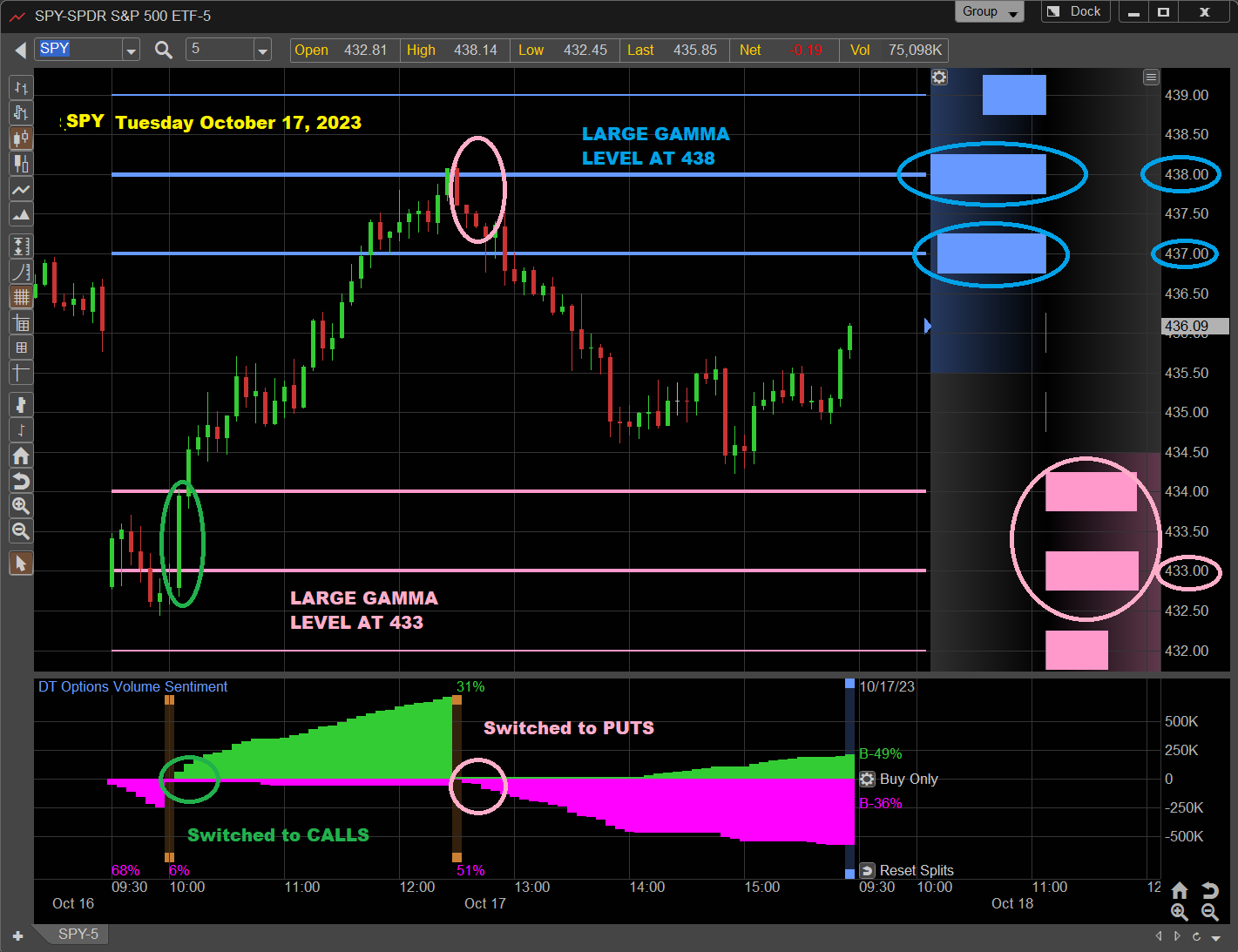Switch to line chart type
Image resolution: width=1238 pixels, height=952 pixels.
coord(21,189)
